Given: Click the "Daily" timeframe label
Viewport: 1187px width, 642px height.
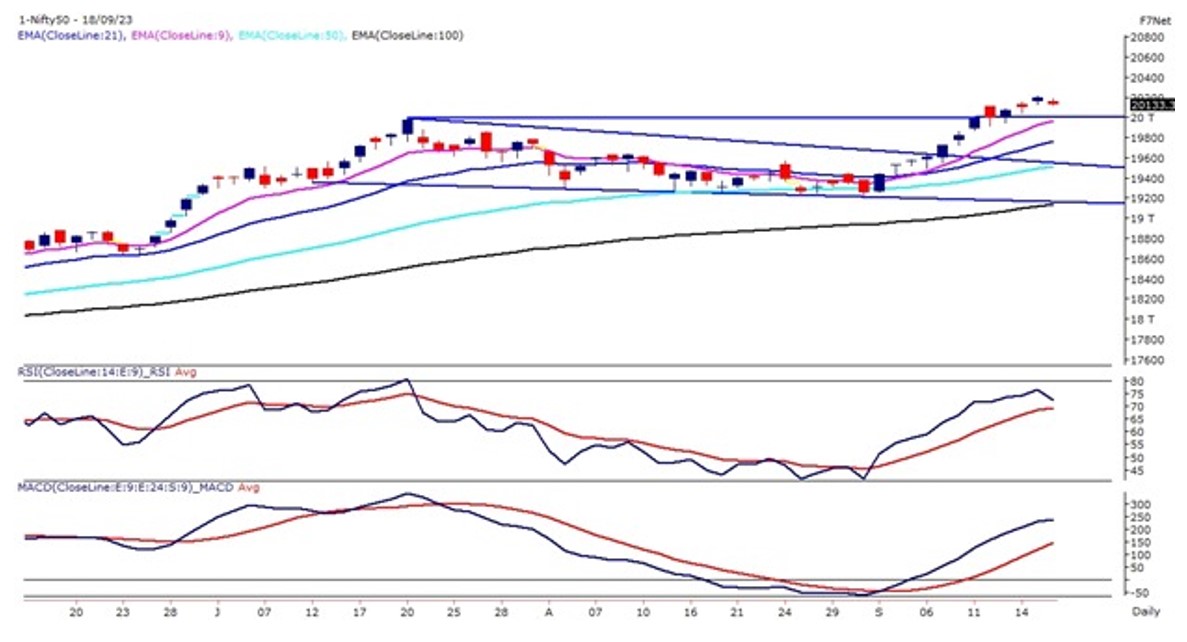Looking at the screenshot, I should tap(1146, 612).
